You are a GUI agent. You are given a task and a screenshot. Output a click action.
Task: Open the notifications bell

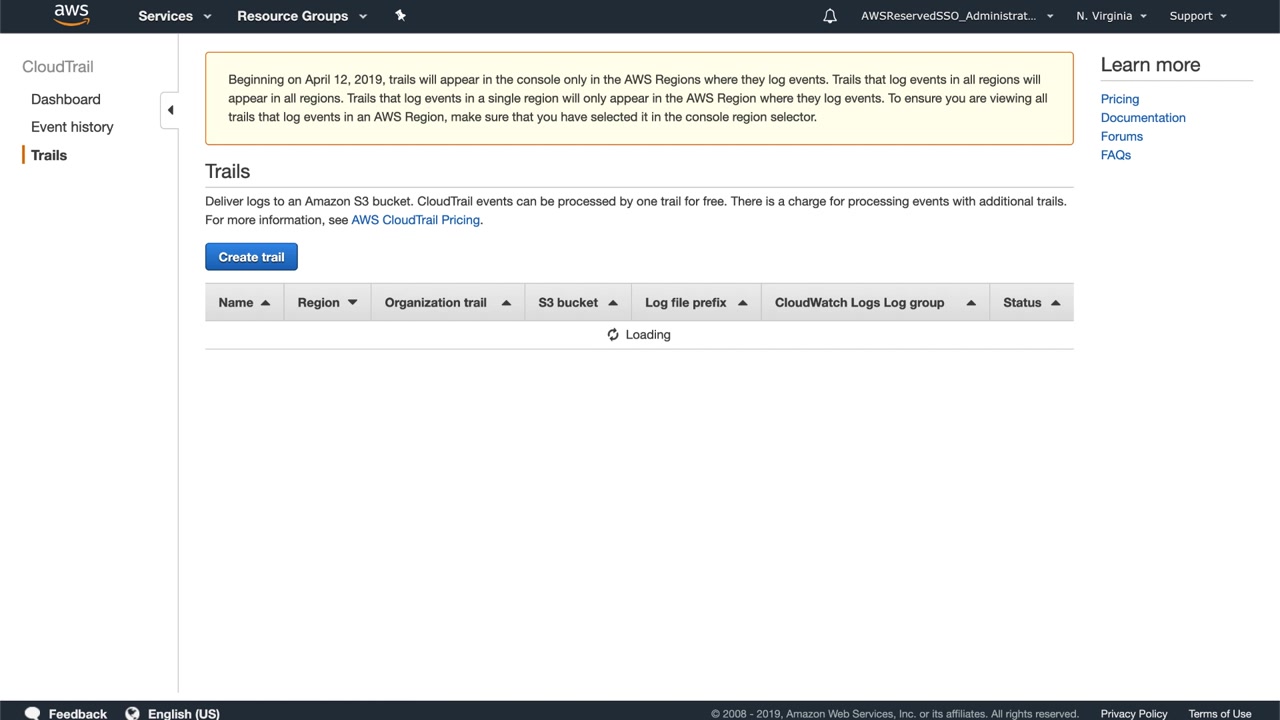830,16
